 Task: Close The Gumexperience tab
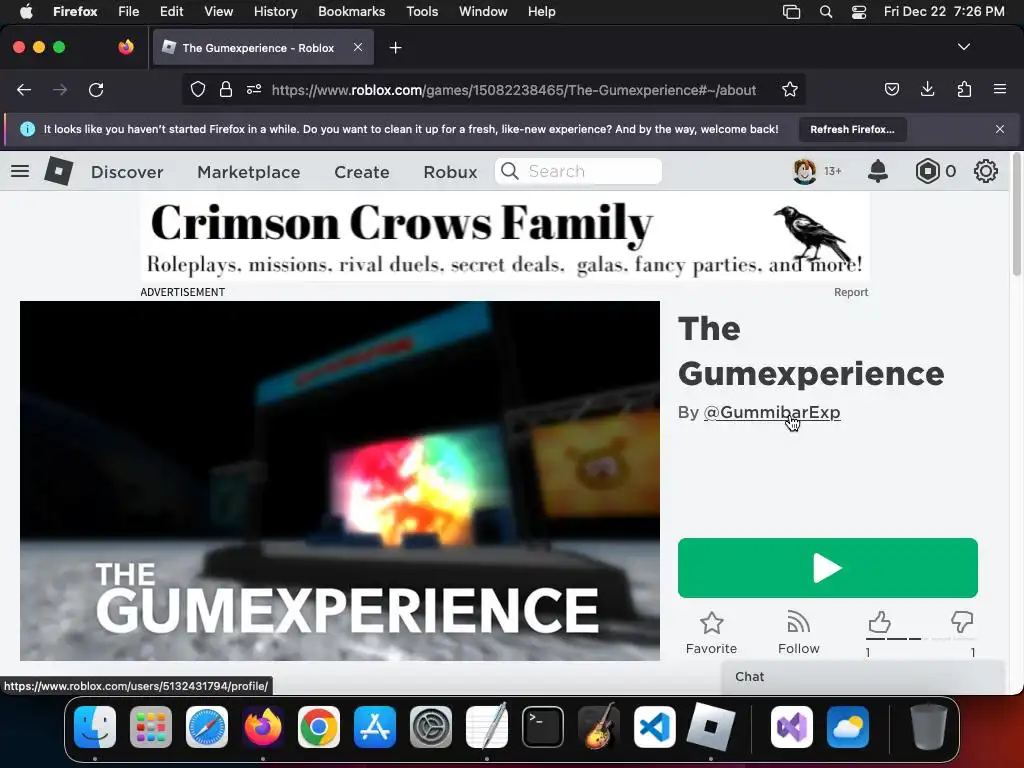pyautogui.click(x=358, y=47)
